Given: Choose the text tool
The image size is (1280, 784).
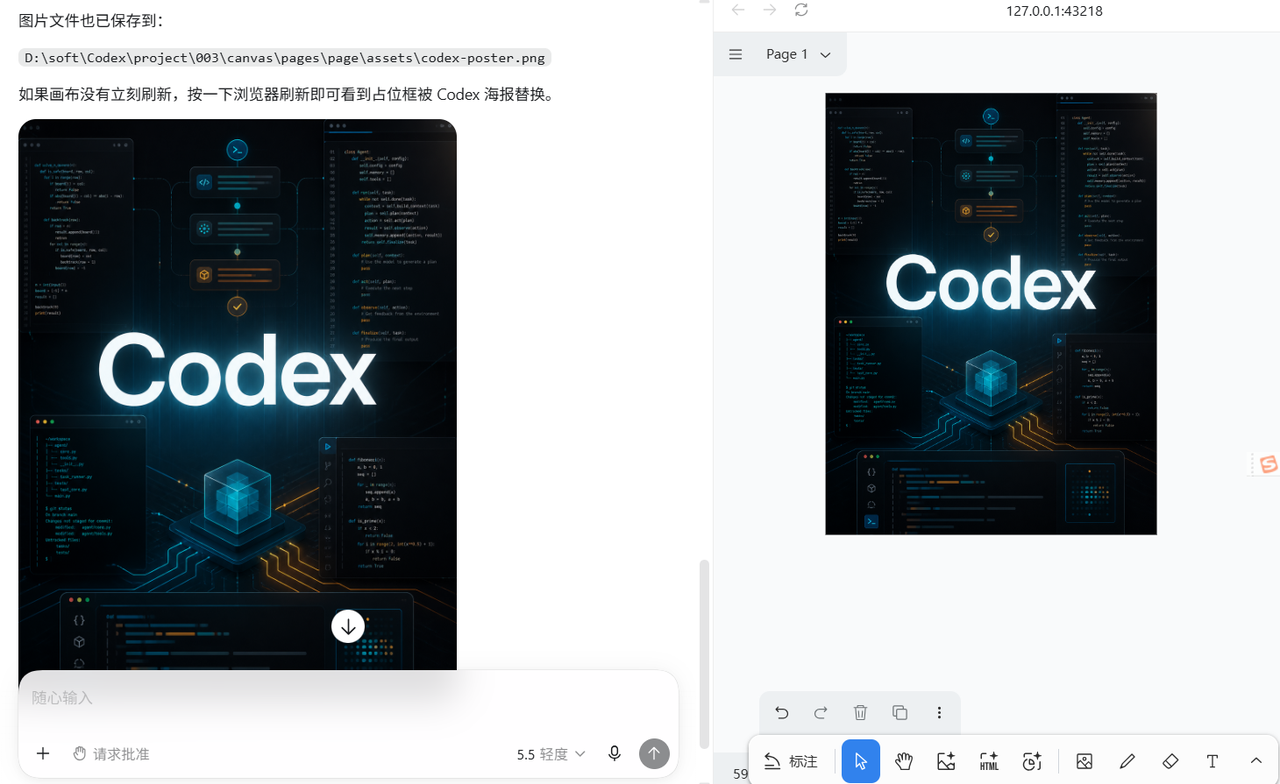Looking at the screenshot, I should (1212, 762).
